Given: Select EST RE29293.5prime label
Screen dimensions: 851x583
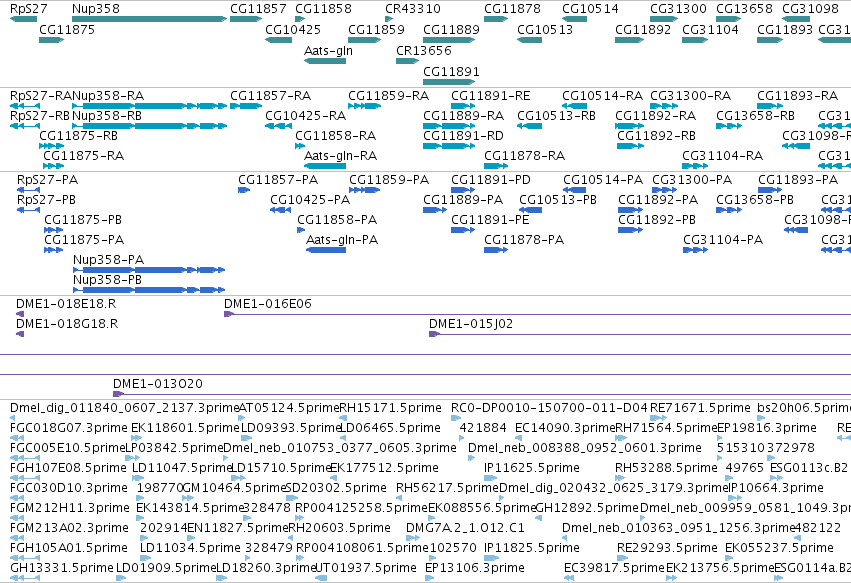Looking at the screenshot, I should click(667, 548).
